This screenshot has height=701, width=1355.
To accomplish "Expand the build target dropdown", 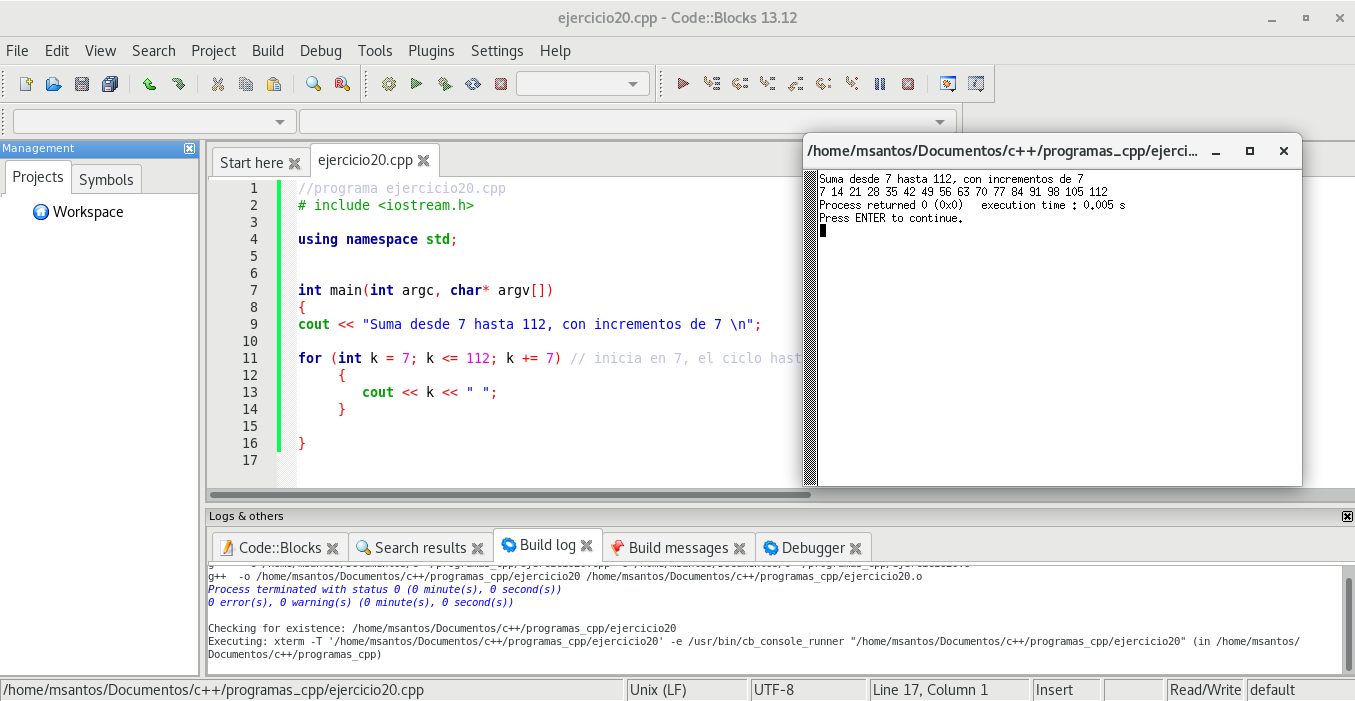I will 632,84.
